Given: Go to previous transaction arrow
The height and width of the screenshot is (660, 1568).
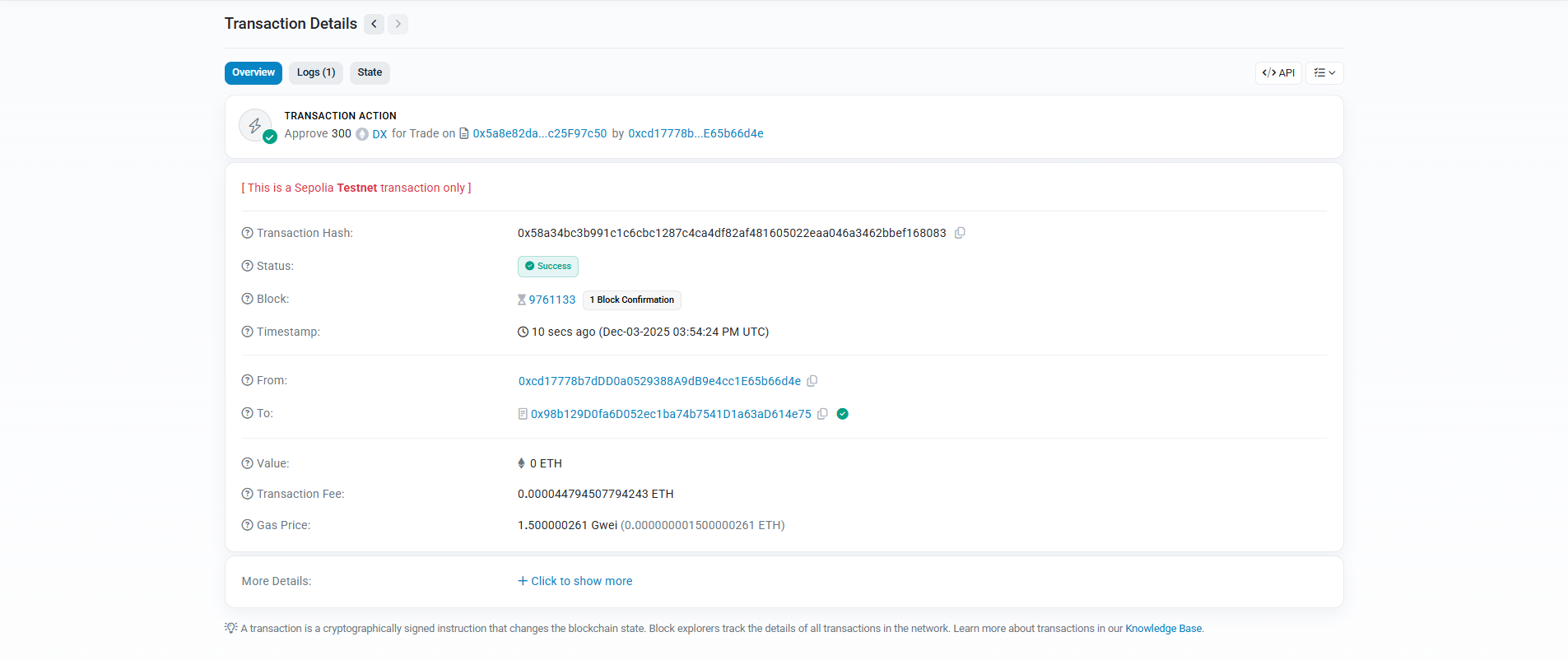Looking at the screenshot, I should pos(375,24).
